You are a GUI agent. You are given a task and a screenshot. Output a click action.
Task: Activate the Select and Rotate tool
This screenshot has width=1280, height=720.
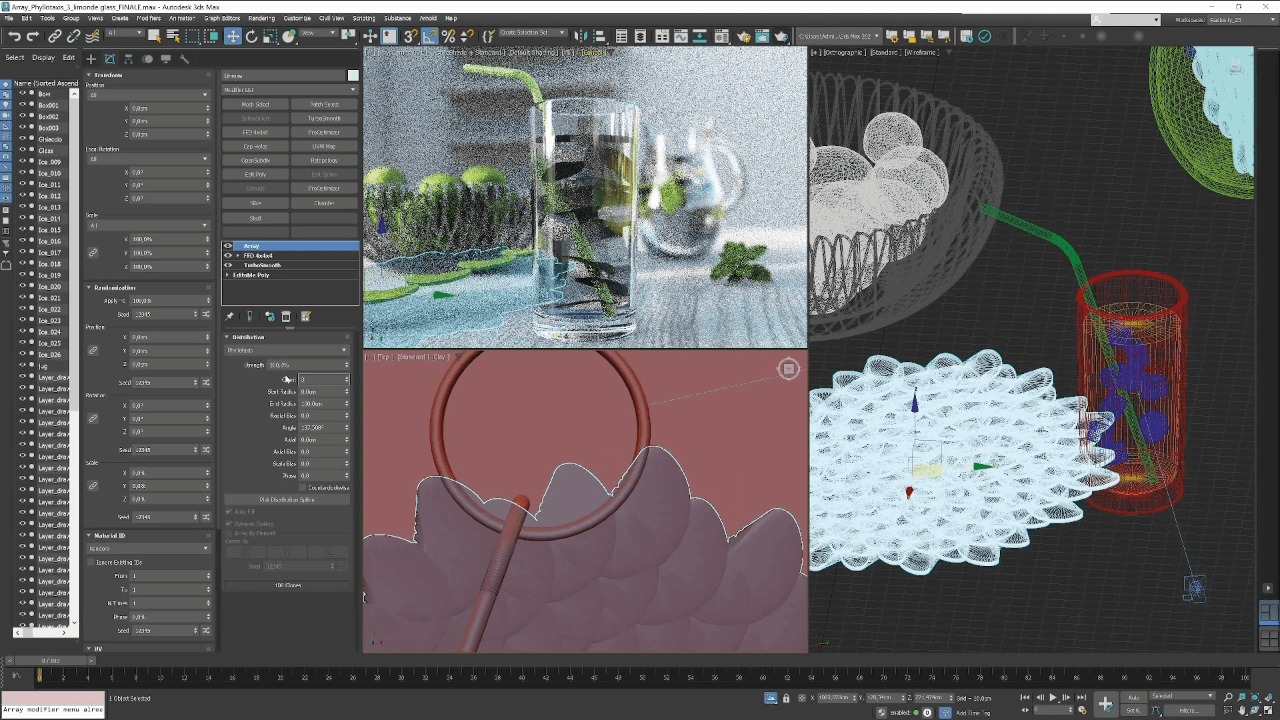pyautogui.click(x=251, y=36)
